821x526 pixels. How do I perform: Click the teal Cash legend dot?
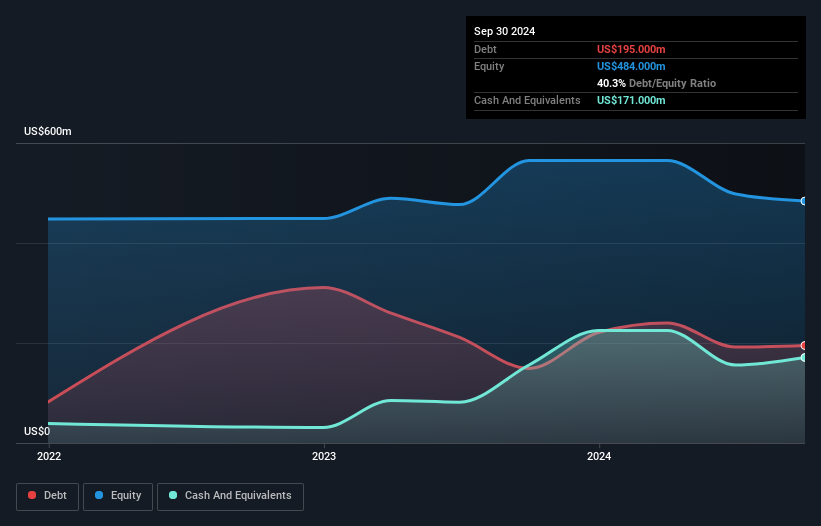(173, 495)
